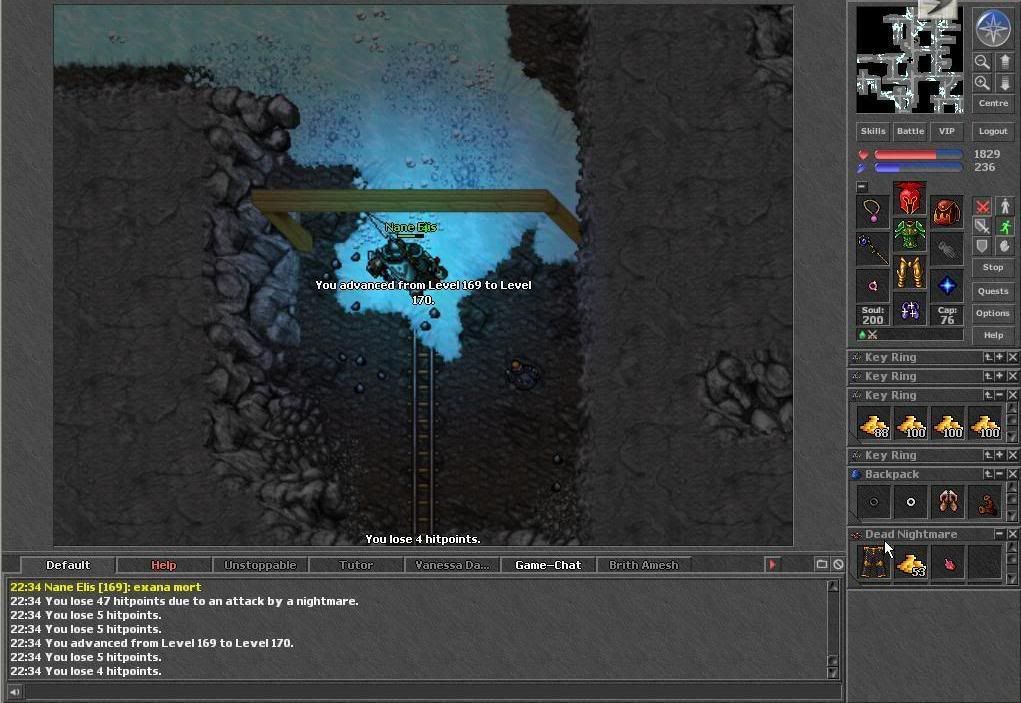1021x703 pixels.
Task: Select the wand weapon slot
Action: (x=873, y=248)
